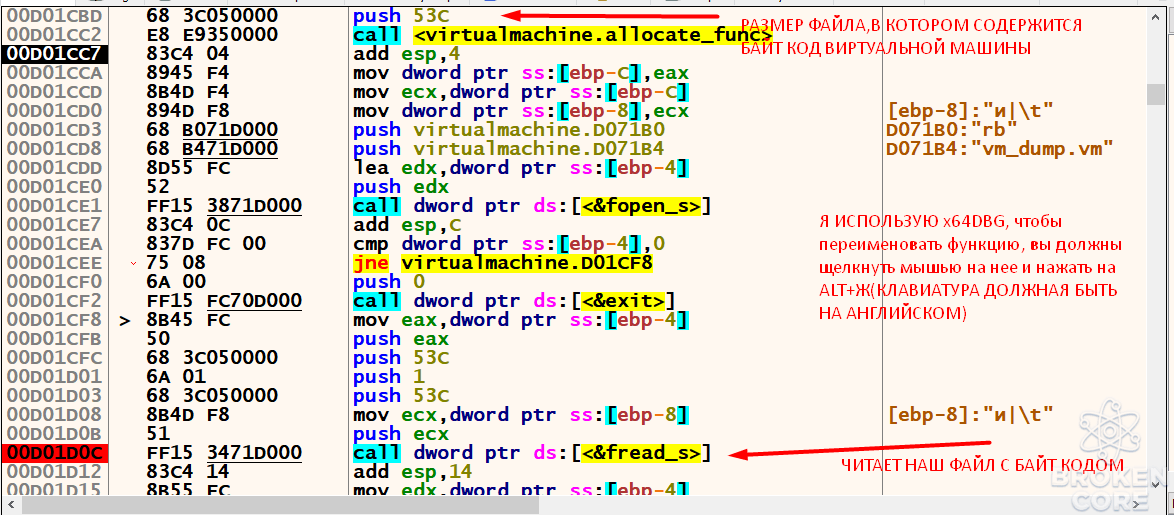1174x515 pixels.
Task: Click mov dword ptr ss:[ebp-C],eax instruction
Action: pyautogui.click(x=520, y=73)
